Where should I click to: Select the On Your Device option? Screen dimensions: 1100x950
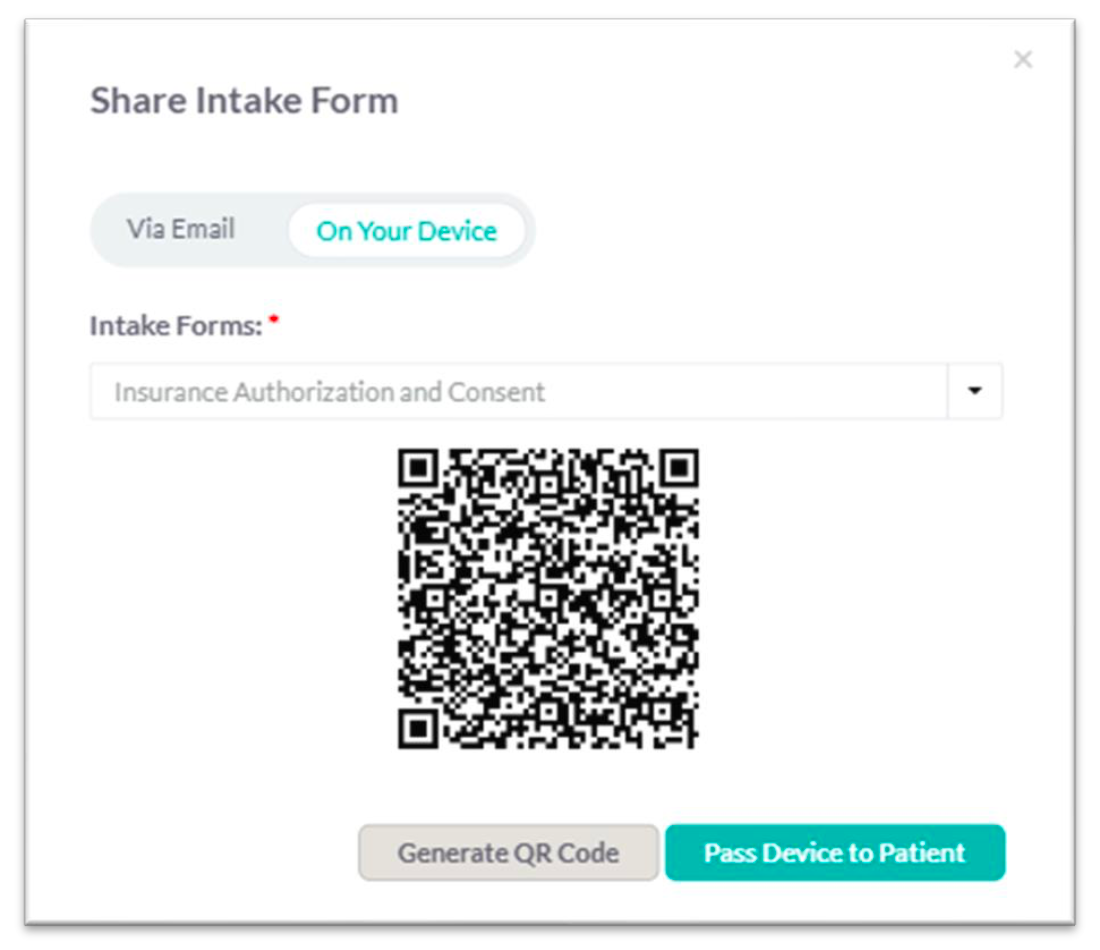(x=406, y=231)
